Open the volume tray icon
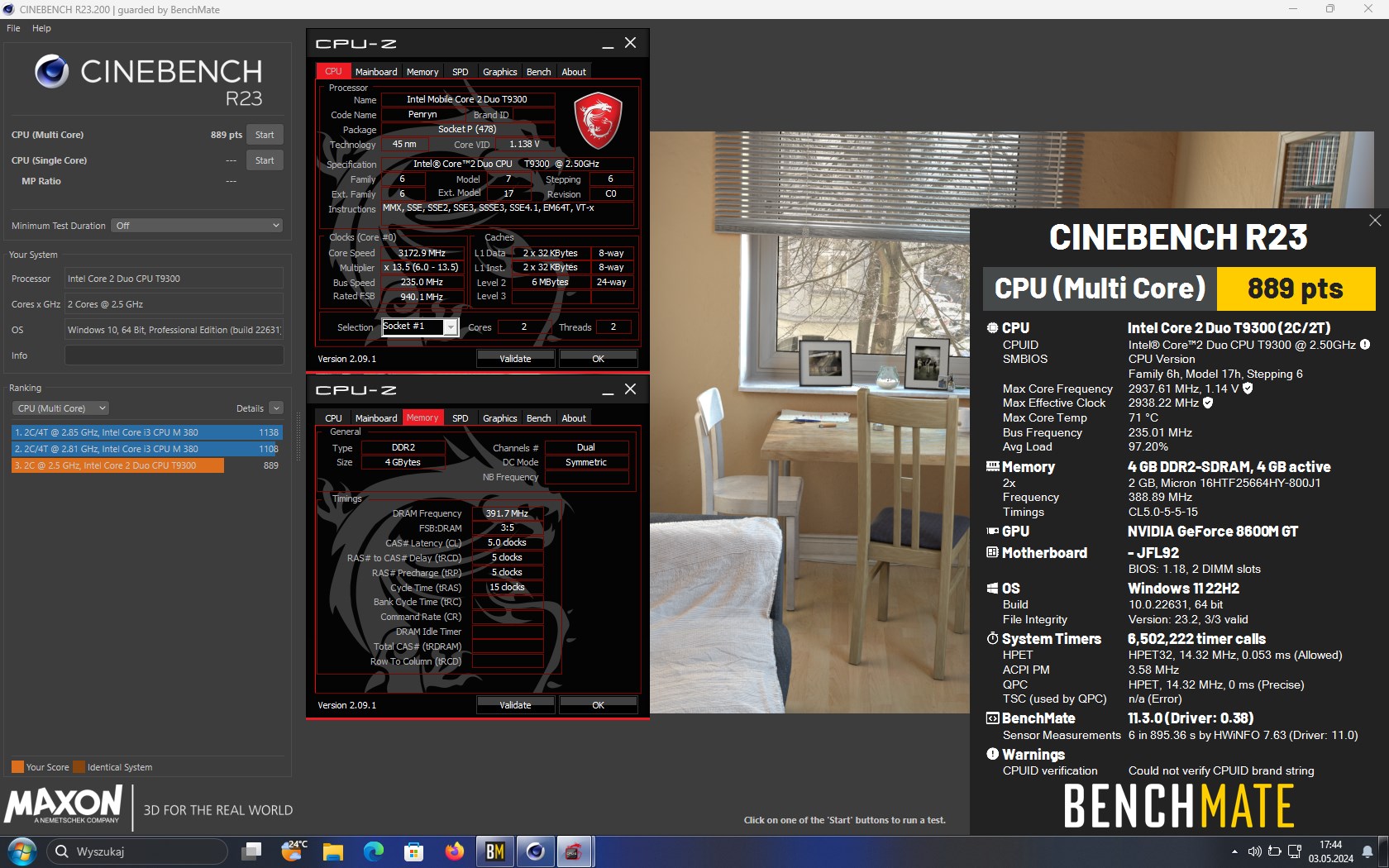The image size is (1389, 868). point(1254,851)
